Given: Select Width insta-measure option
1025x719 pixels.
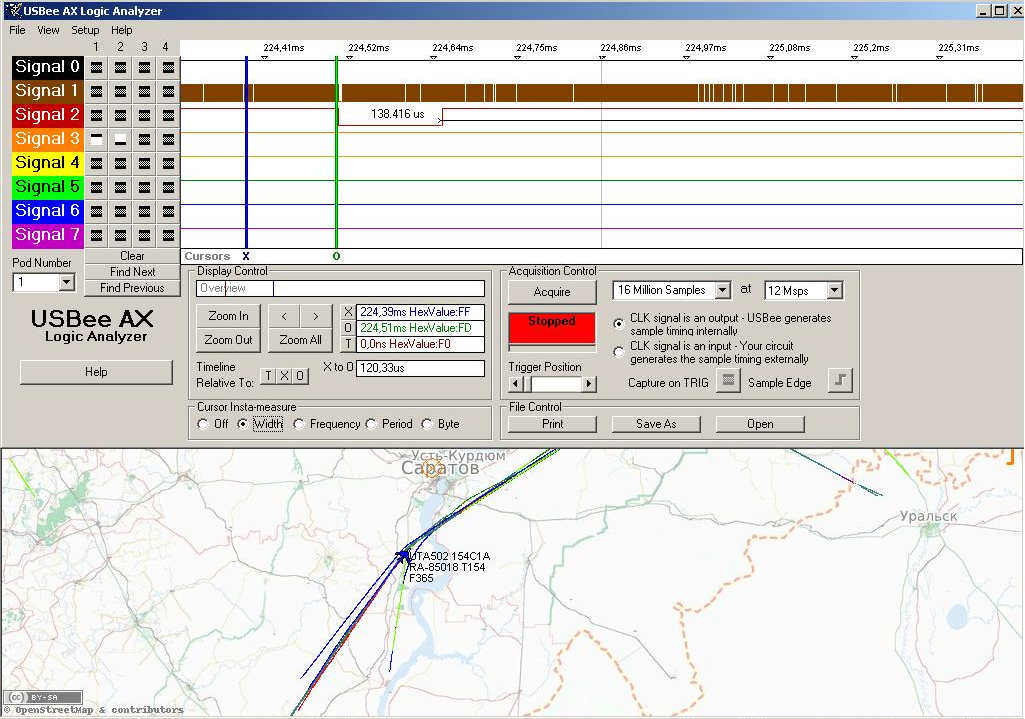Looking at the screenshot, I should coord(243,424).
